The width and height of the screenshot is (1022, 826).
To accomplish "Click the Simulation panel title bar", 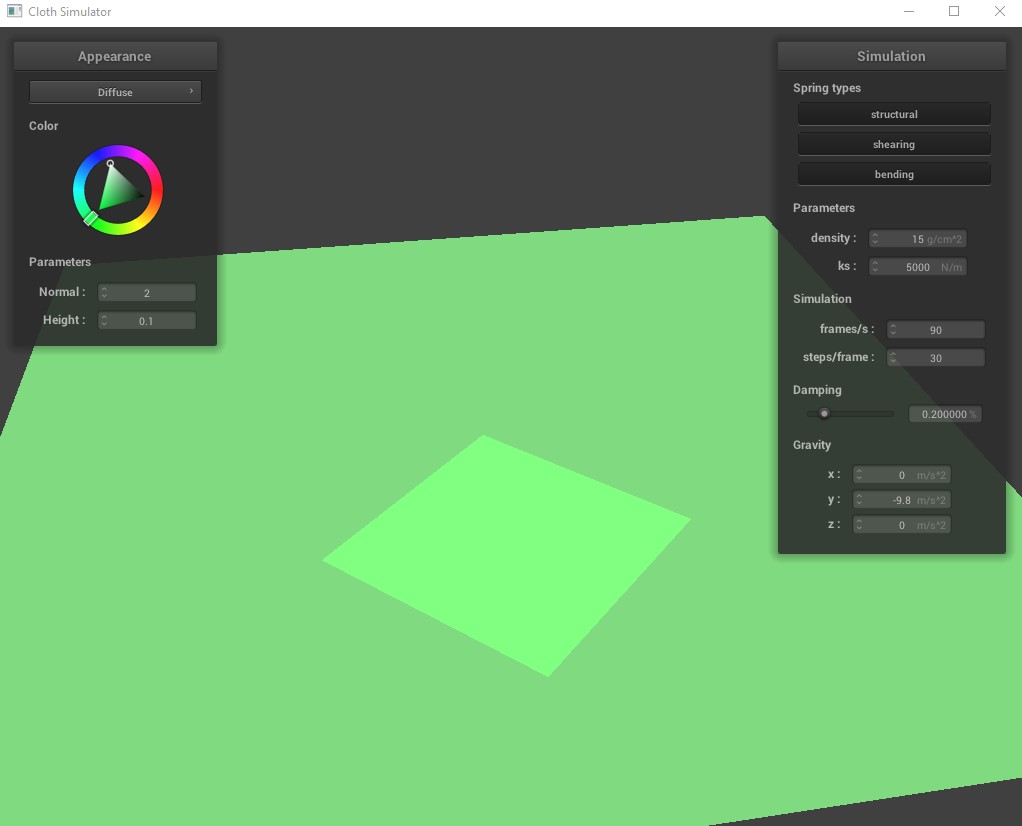I will click(891, 56).
